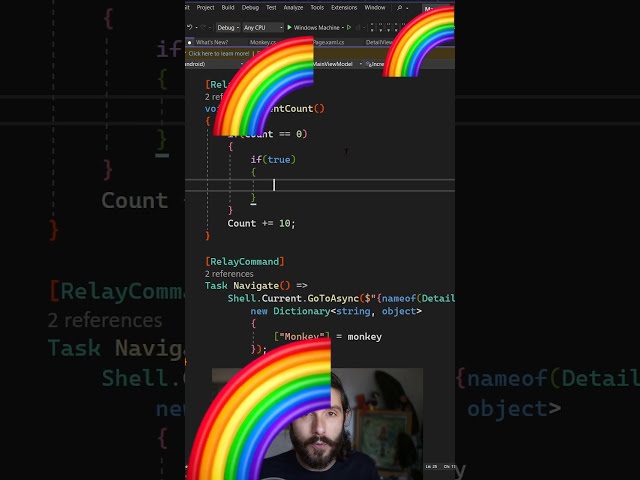Switch to the Page.xaml.cs tab

[329, 42]
